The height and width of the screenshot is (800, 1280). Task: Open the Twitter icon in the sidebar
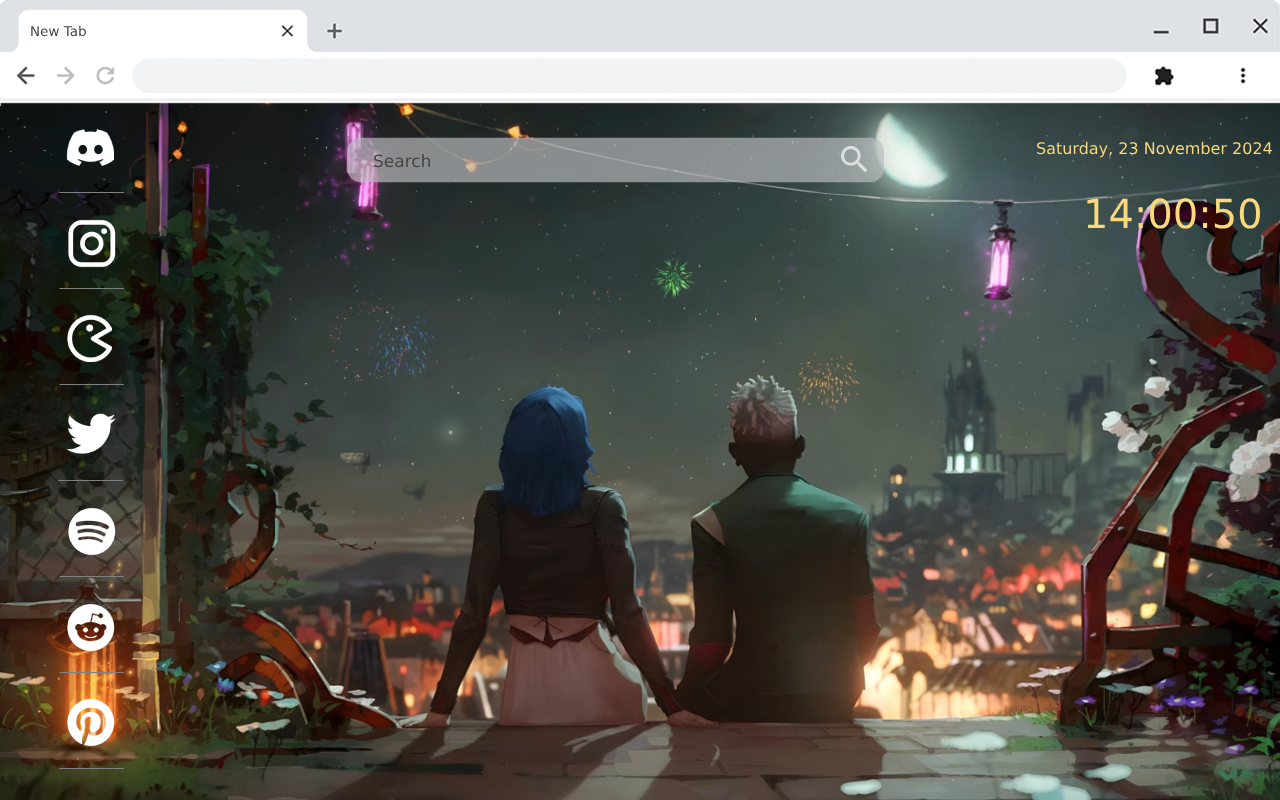tap(90, 432)
